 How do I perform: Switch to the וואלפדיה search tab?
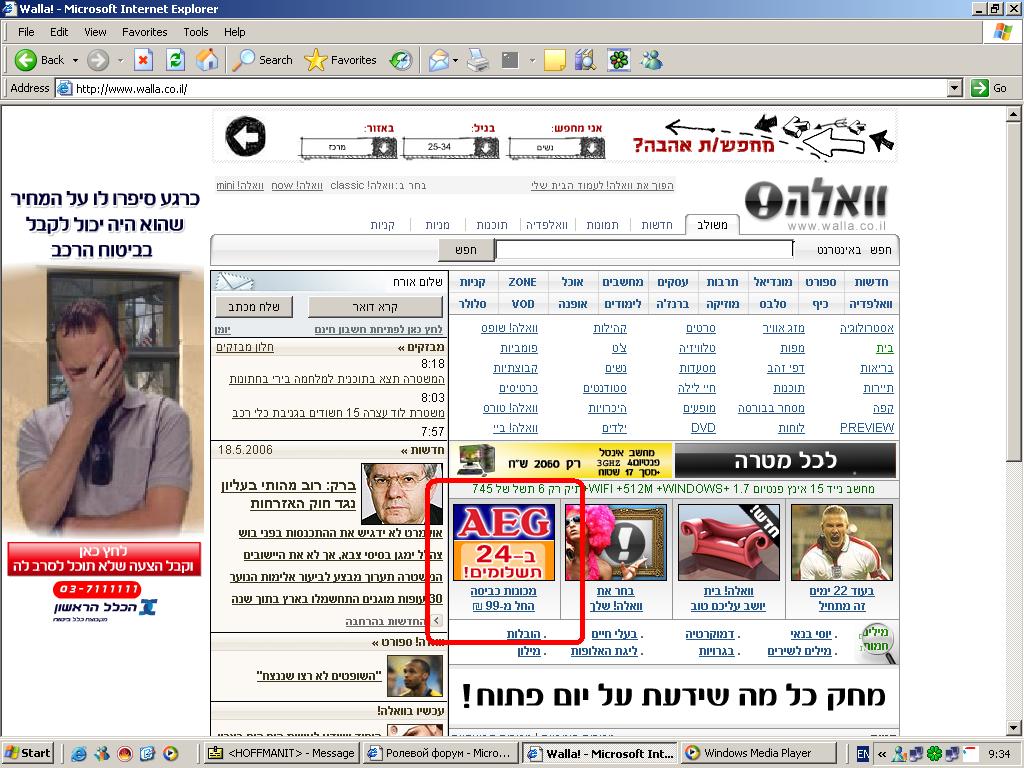547,225
